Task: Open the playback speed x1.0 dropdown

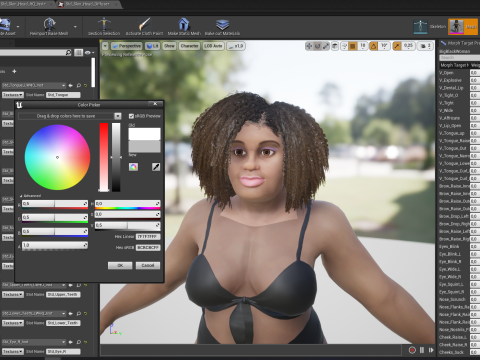Action: tap(236, 46)
